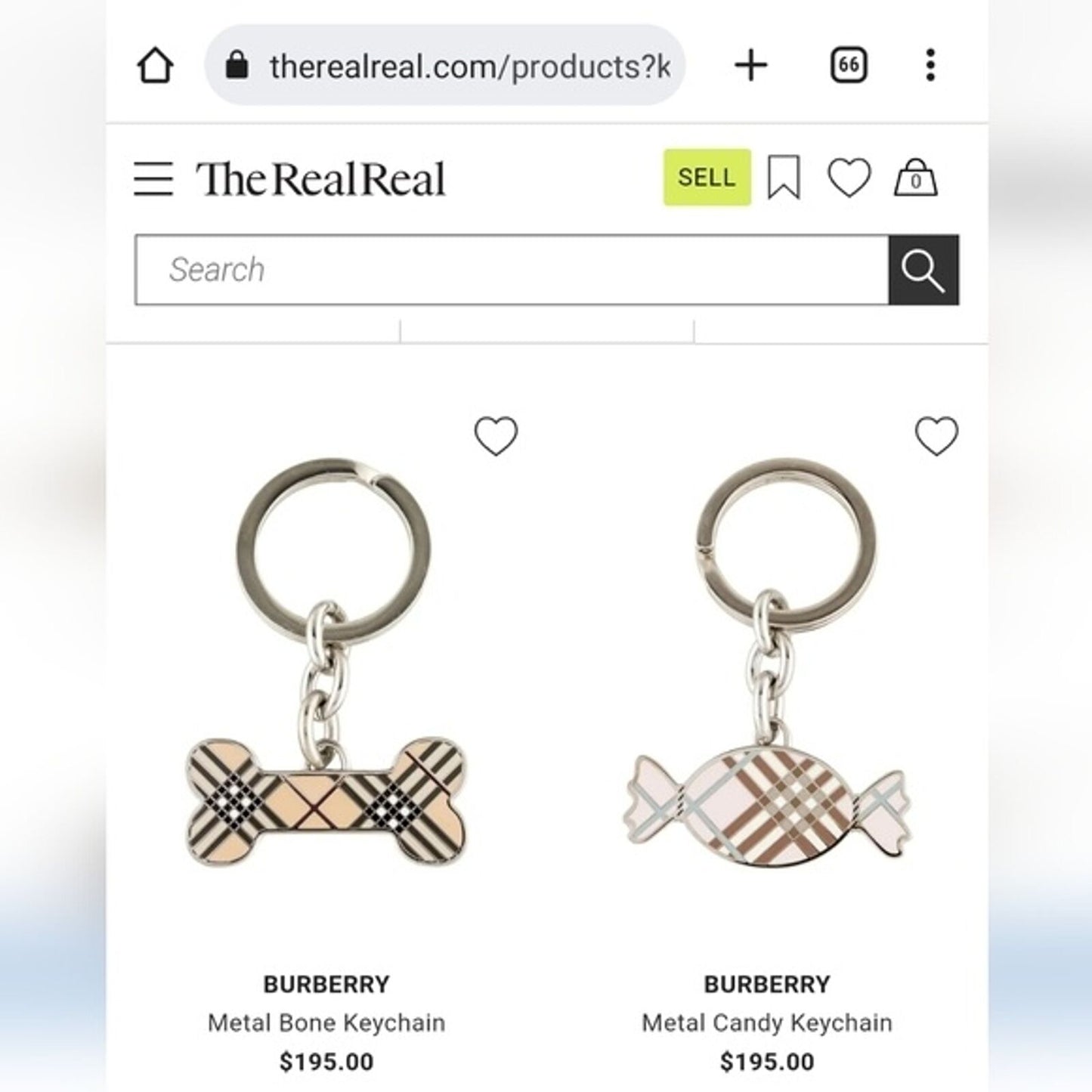Screen dimensions: 1092x1092
Task: Focus the Search input field
Action: [512, 270]
